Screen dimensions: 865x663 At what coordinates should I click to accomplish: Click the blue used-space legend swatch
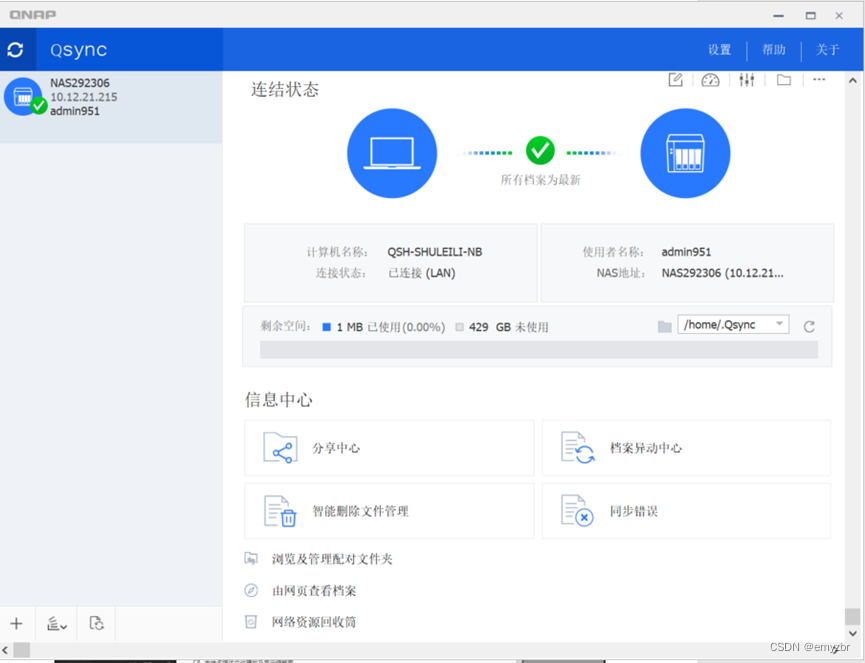[327, 327]
